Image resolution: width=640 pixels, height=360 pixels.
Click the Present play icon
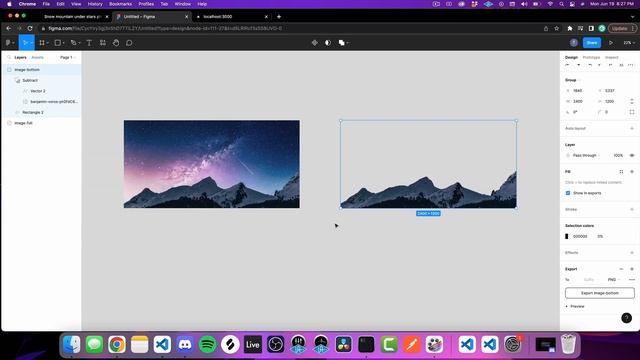click(611, 42)
